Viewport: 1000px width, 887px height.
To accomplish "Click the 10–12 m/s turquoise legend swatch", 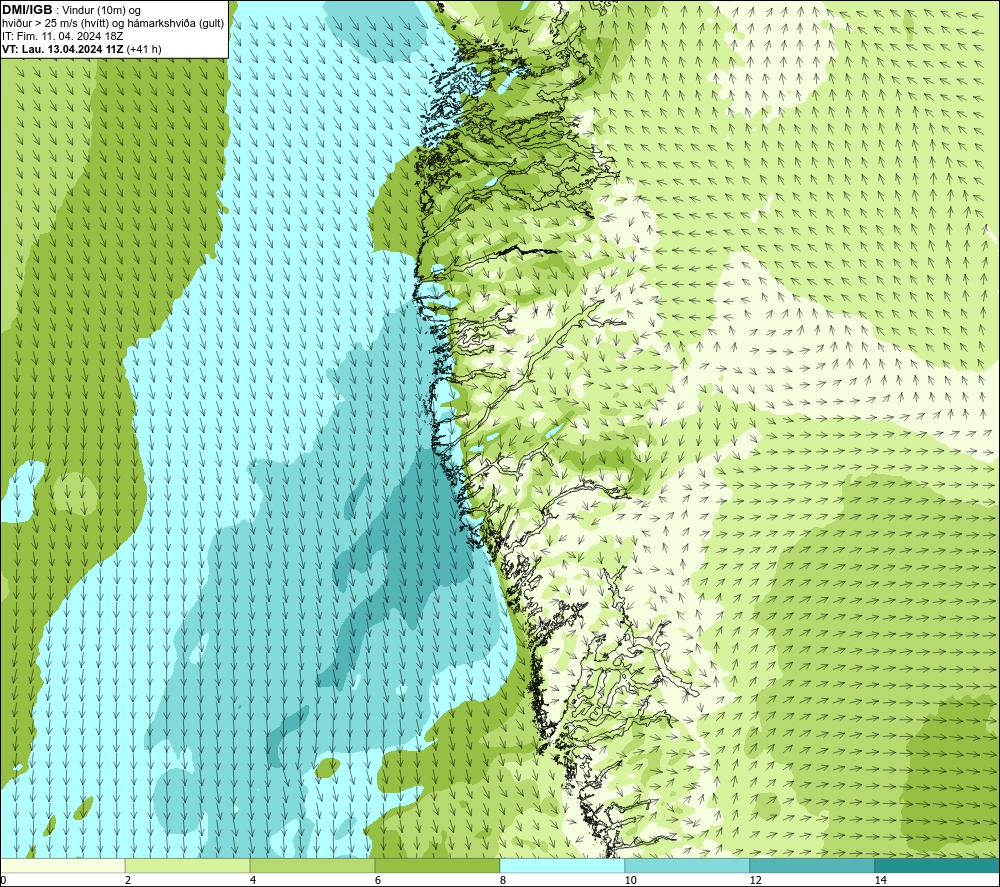I will point(688,865).
